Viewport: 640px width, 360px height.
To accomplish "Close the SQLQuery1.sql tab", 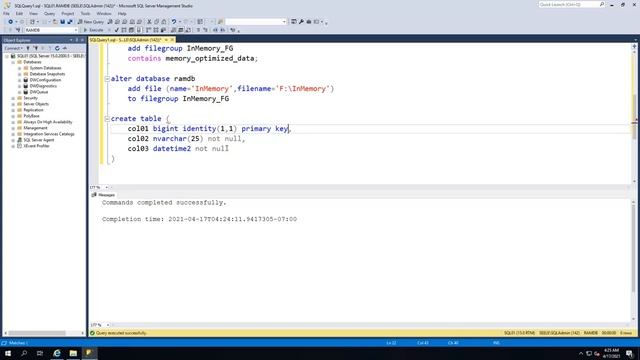I will 172,40.
